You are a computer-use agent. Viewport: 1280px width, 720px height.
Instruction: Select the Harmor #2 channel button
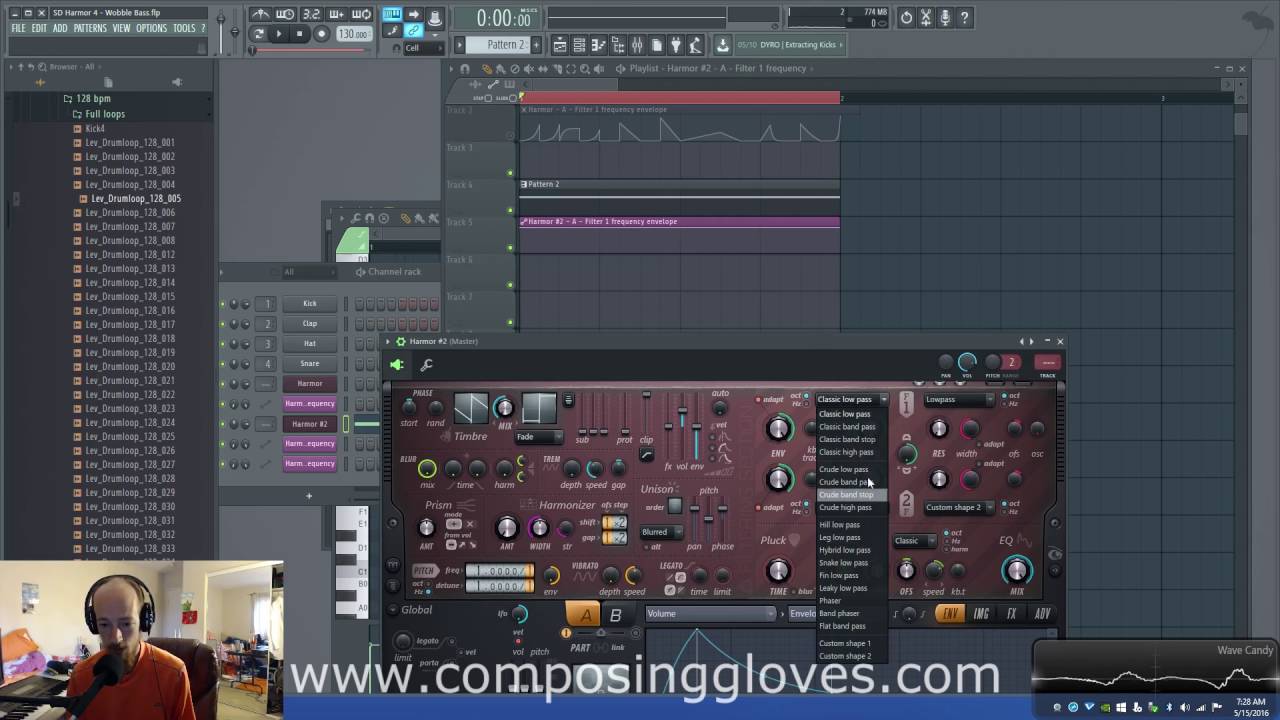[x=310, y=424]
